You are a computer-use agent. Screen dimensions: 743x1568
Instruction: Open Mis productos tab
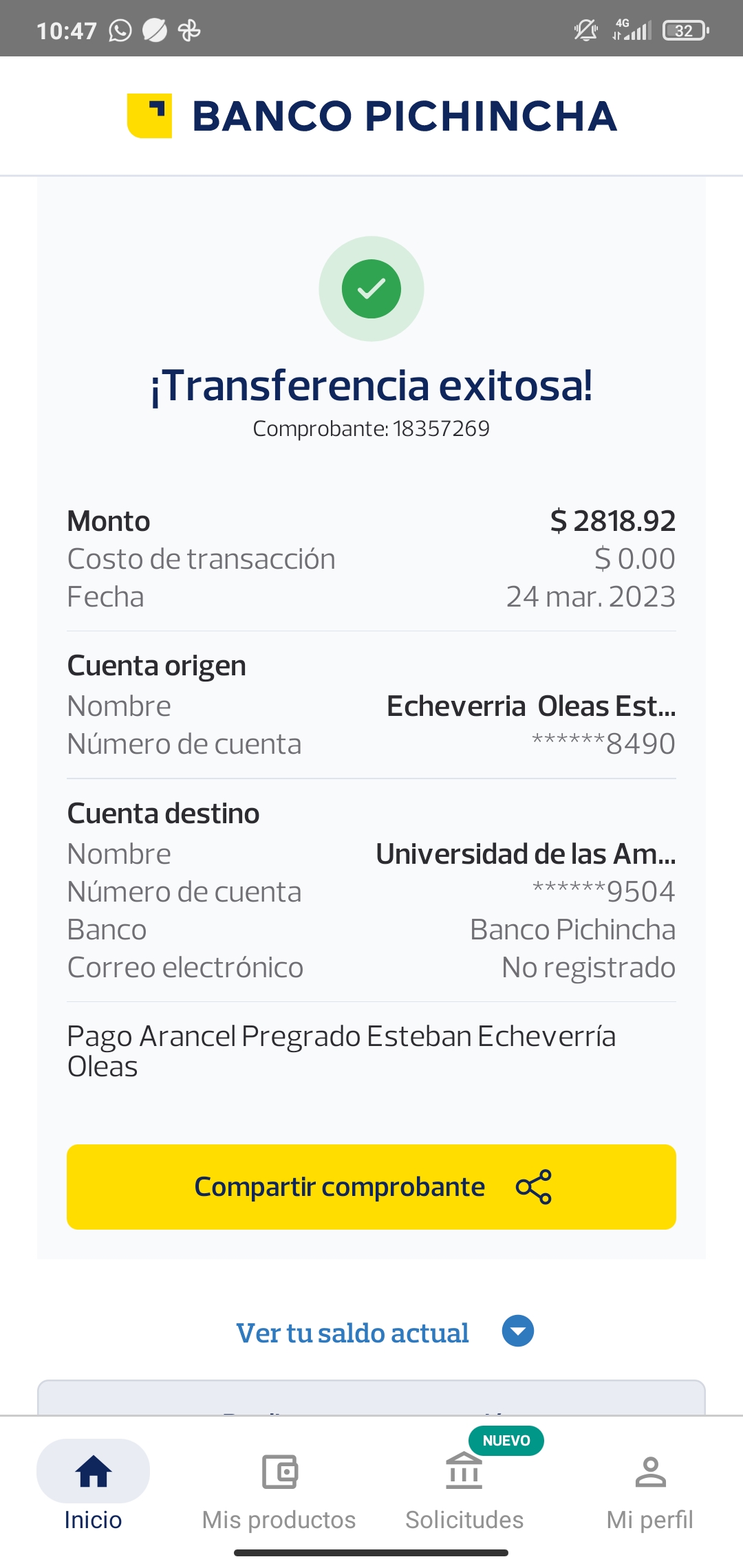[279, 1520]
